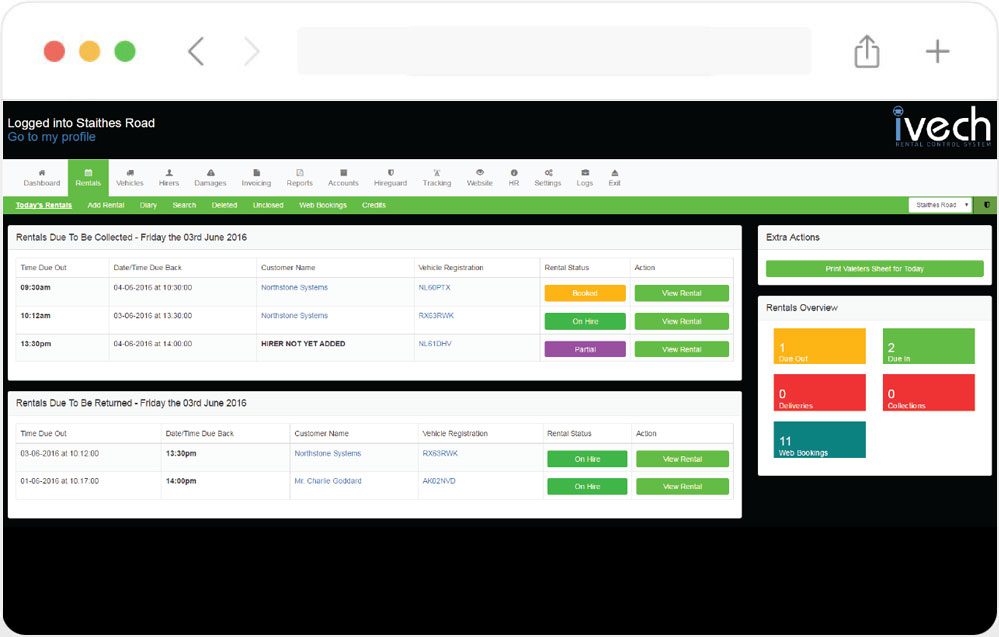Open the Hirers person icon
The image size is (999, 637).
click(x=169, y=173)
